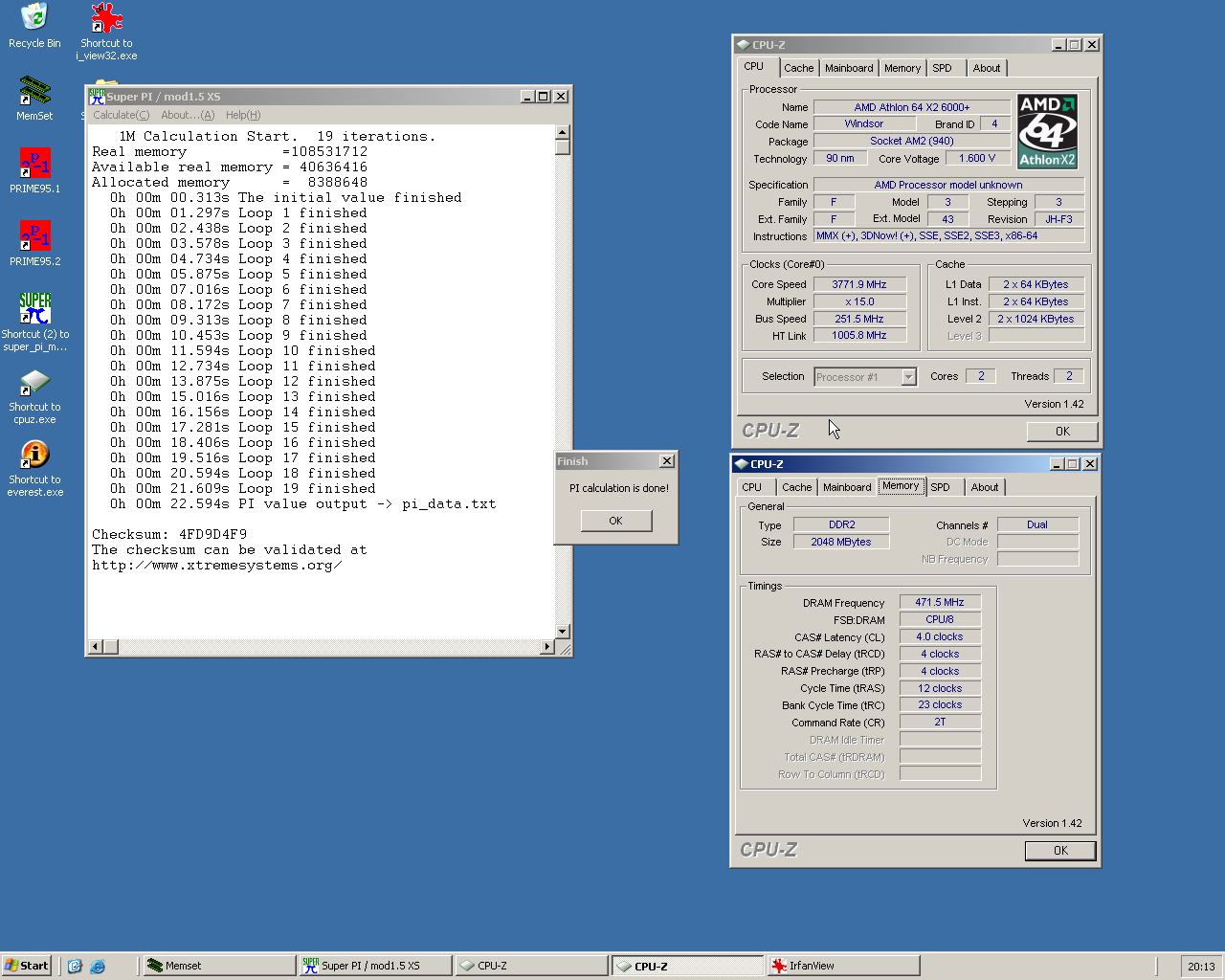Screen dimensions: 1225x980
Task: Click the Level 2 cache value 2 x 1024 KBytes
Action: coord(1036,319)
